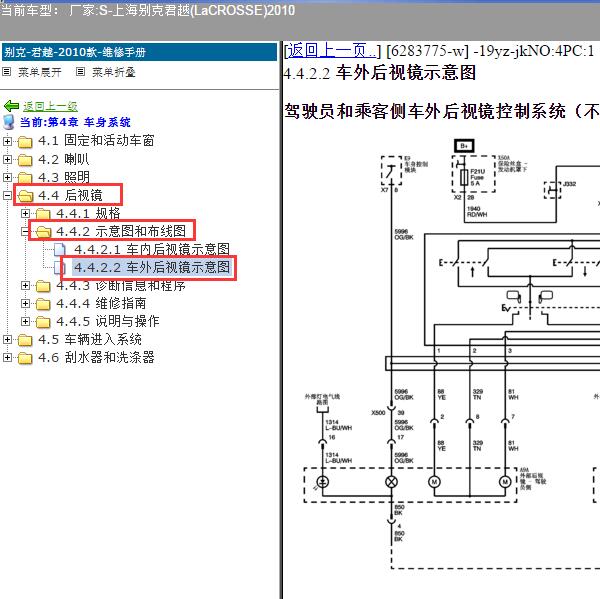Select 4.4 后视镜 tree item
Viewport: 600px width, 599px height.
pos(70,195)
